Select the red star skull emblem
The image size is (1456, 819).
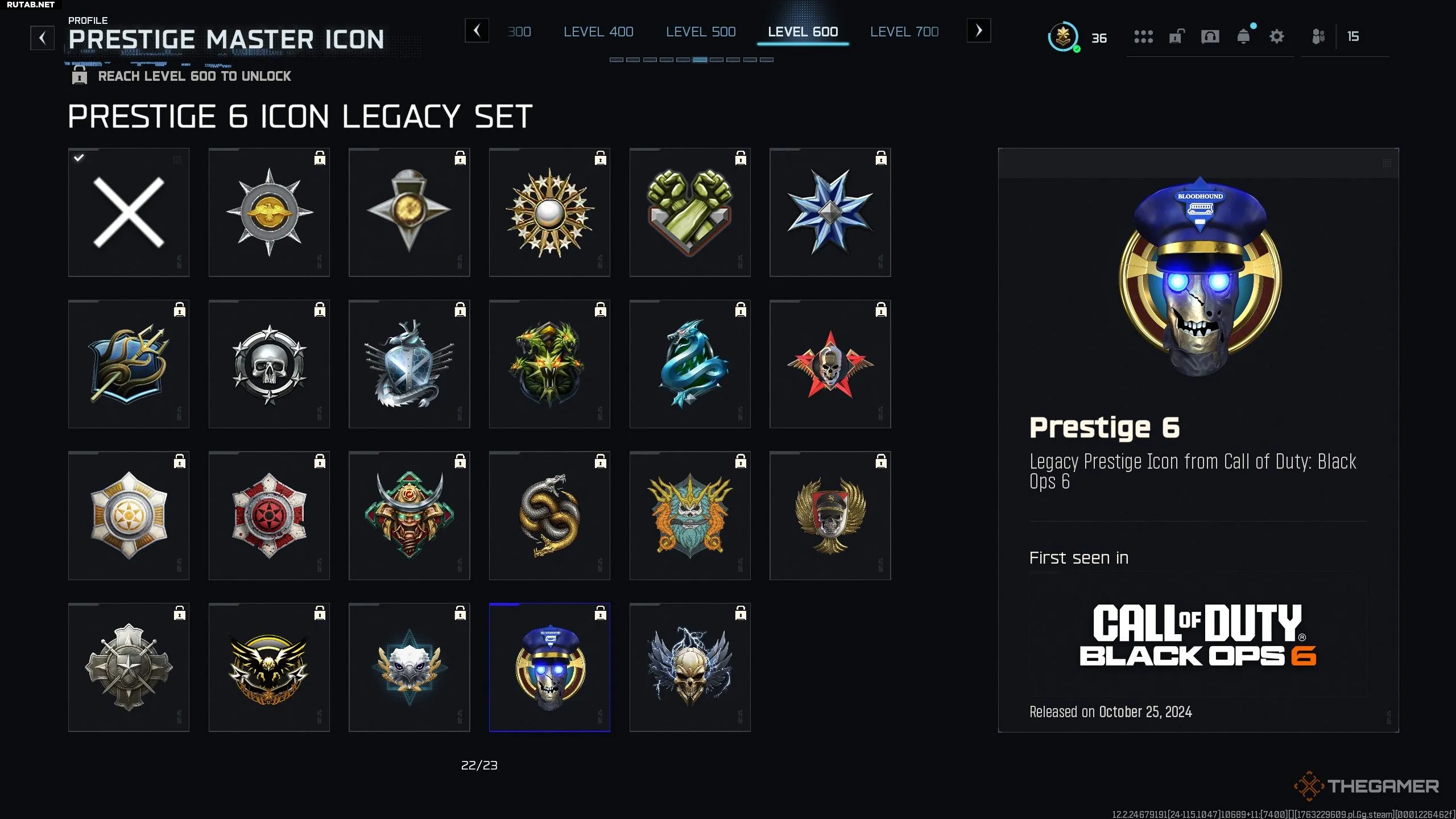830,364
